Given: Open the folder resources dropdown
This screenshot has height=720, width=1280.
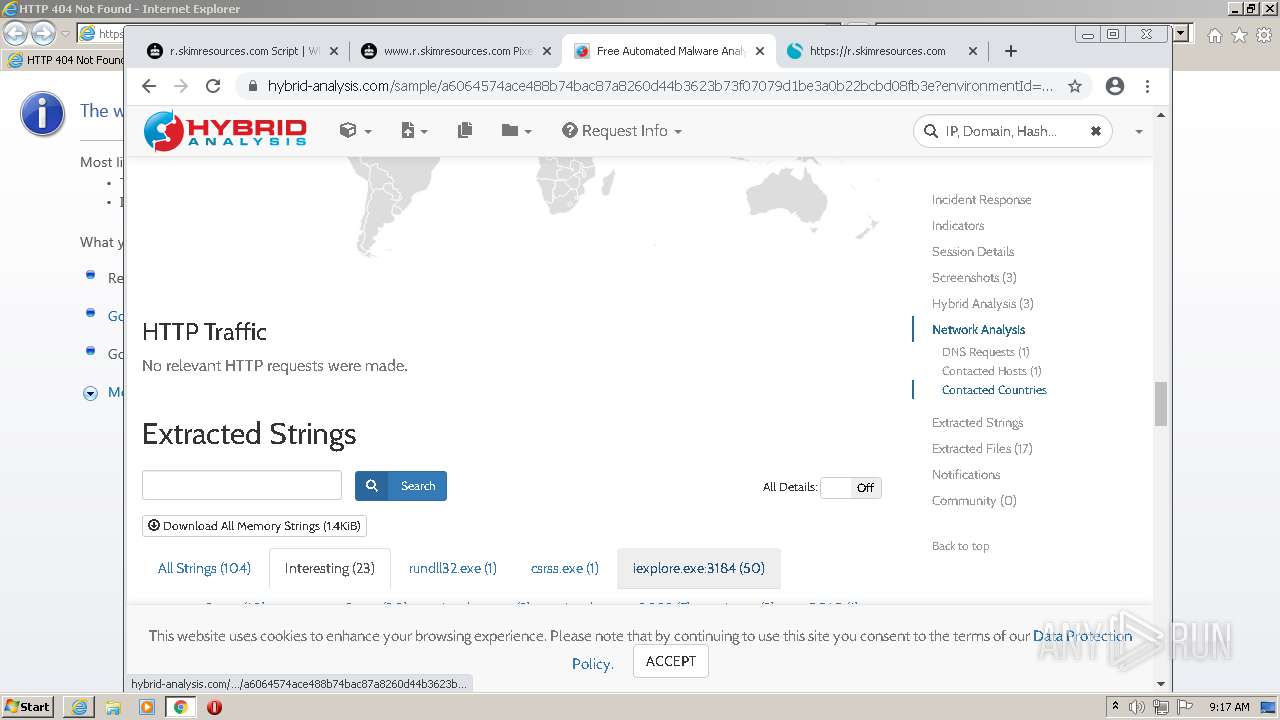Looking at the screenshot, I should tap(516, 131).
